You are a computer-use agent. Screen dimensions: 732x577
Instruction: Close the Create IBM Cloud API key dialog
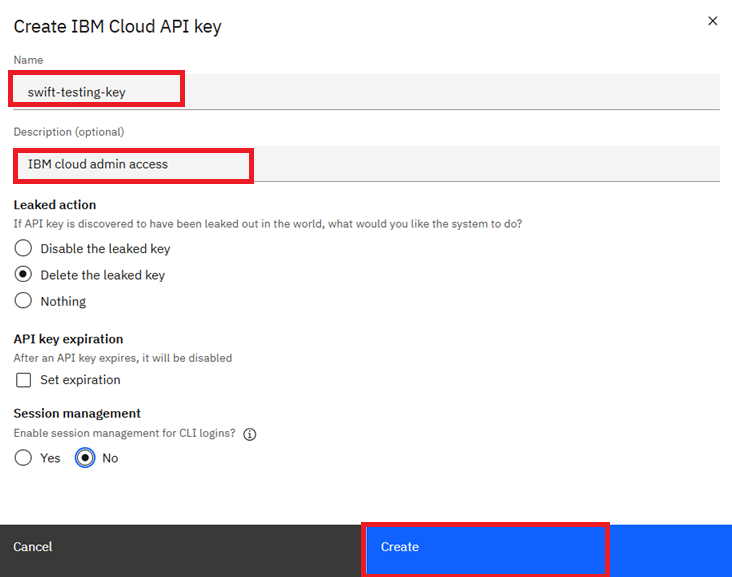pyautogui.click(x=712, y=21)
